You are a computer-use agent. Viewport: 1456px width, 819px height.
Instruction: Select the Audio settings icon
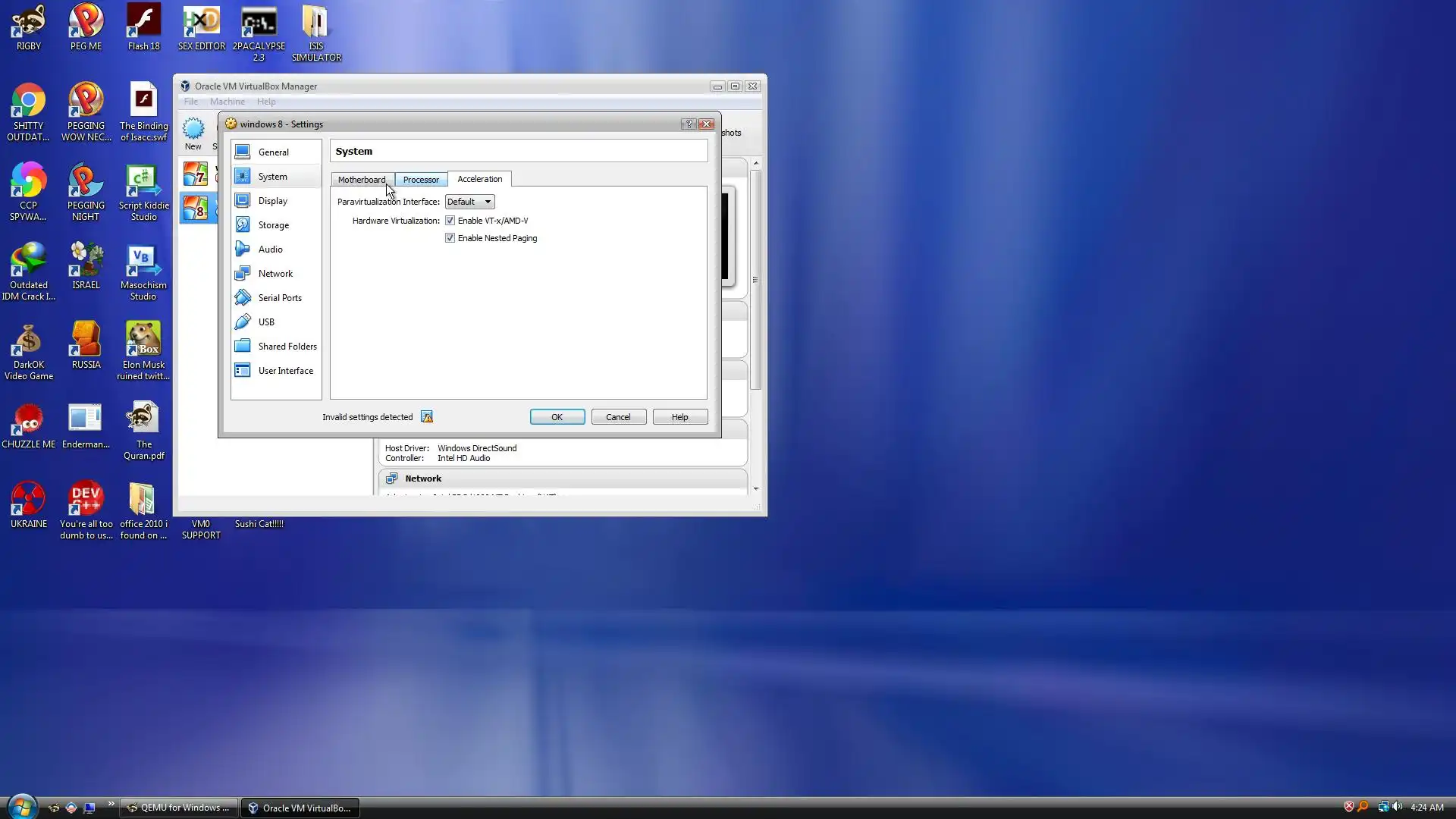(243, 249)
